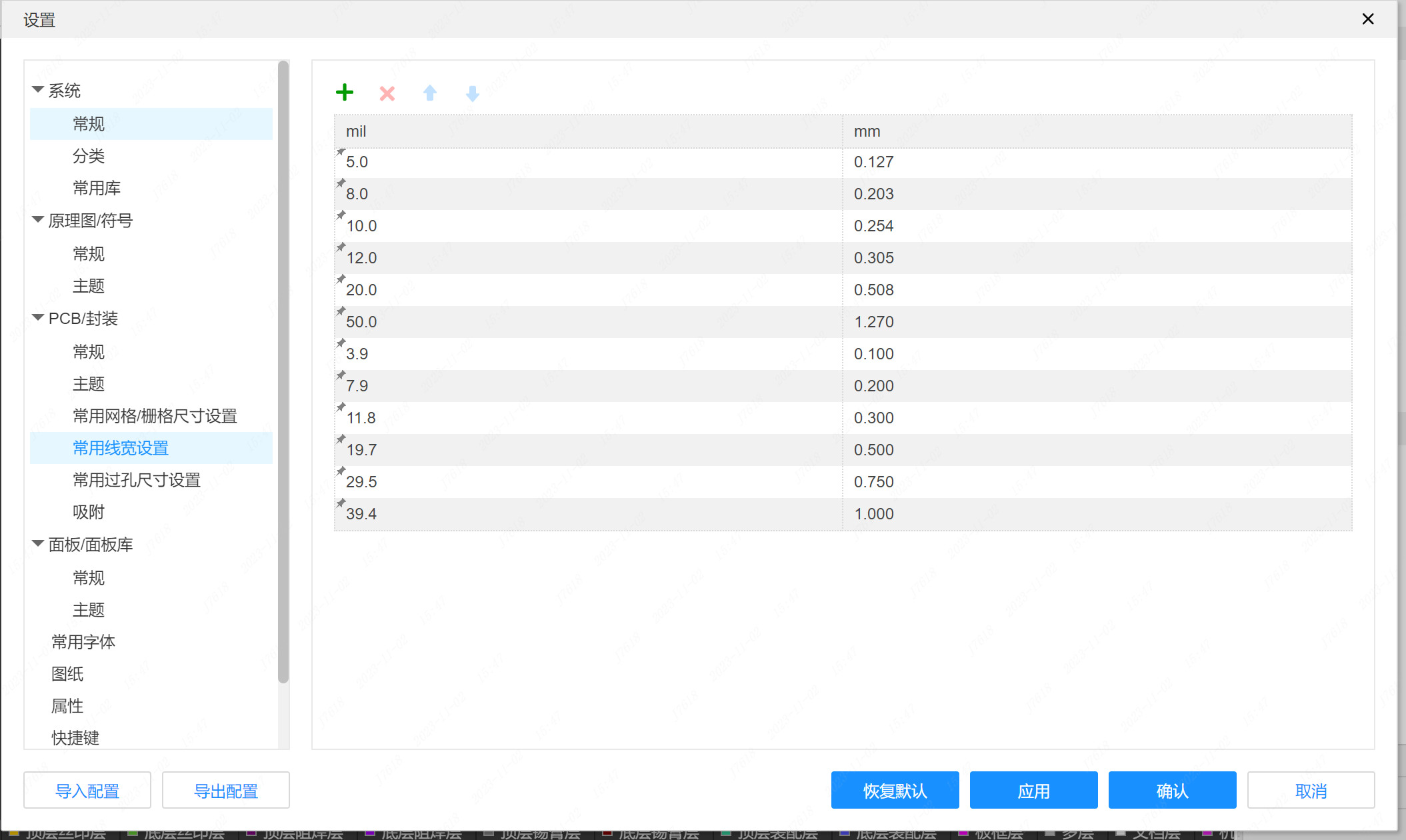Viewport: 1406px width, 840px height.
Task: Click the pin icon on the 19.7 row
Action: [341, 439]
